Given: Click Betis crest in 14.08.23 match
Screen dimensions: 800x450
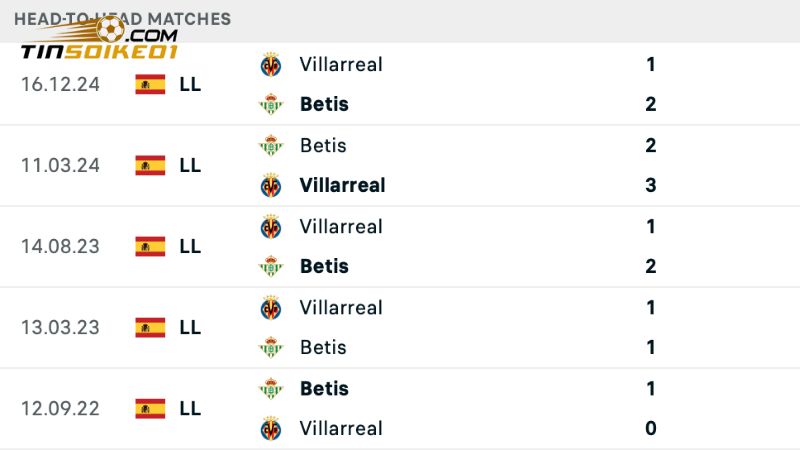Looking at the screenshot, I should coord(270,267).
